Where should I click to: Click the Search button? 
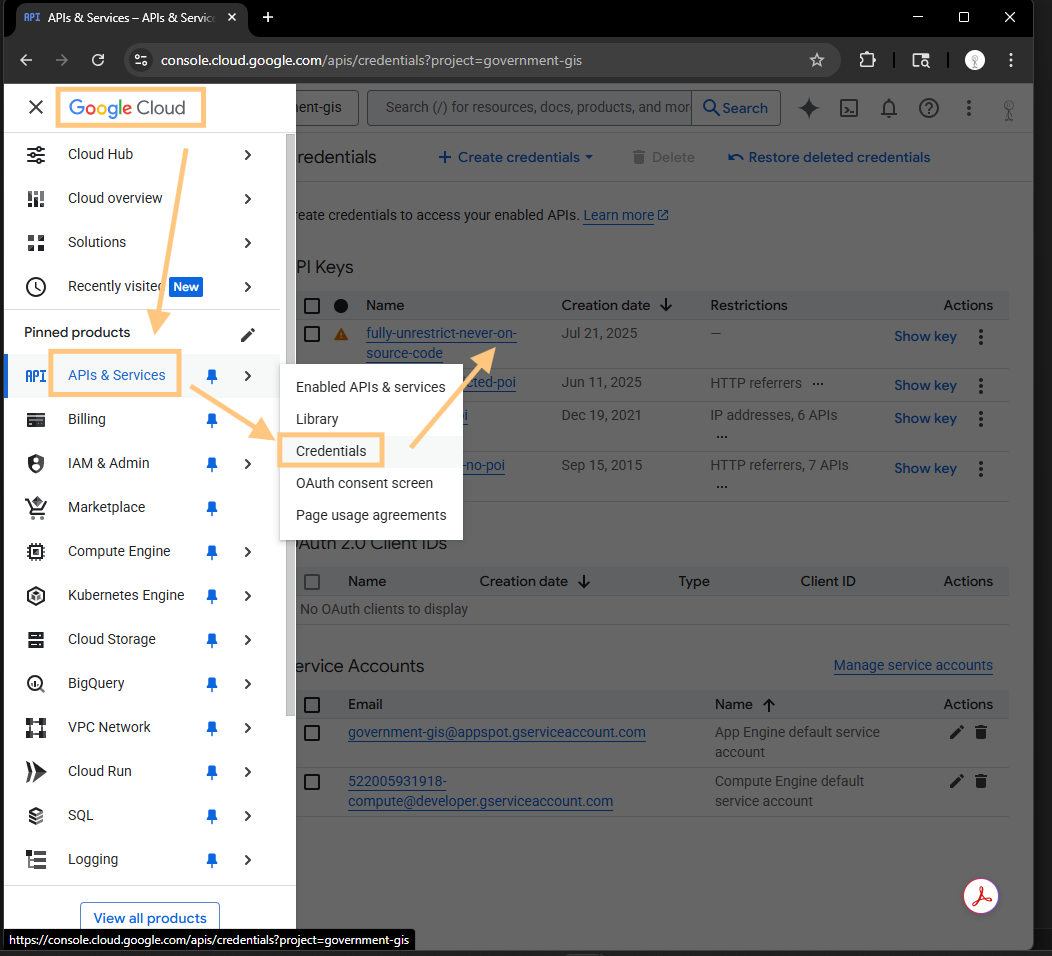[735, 108]
